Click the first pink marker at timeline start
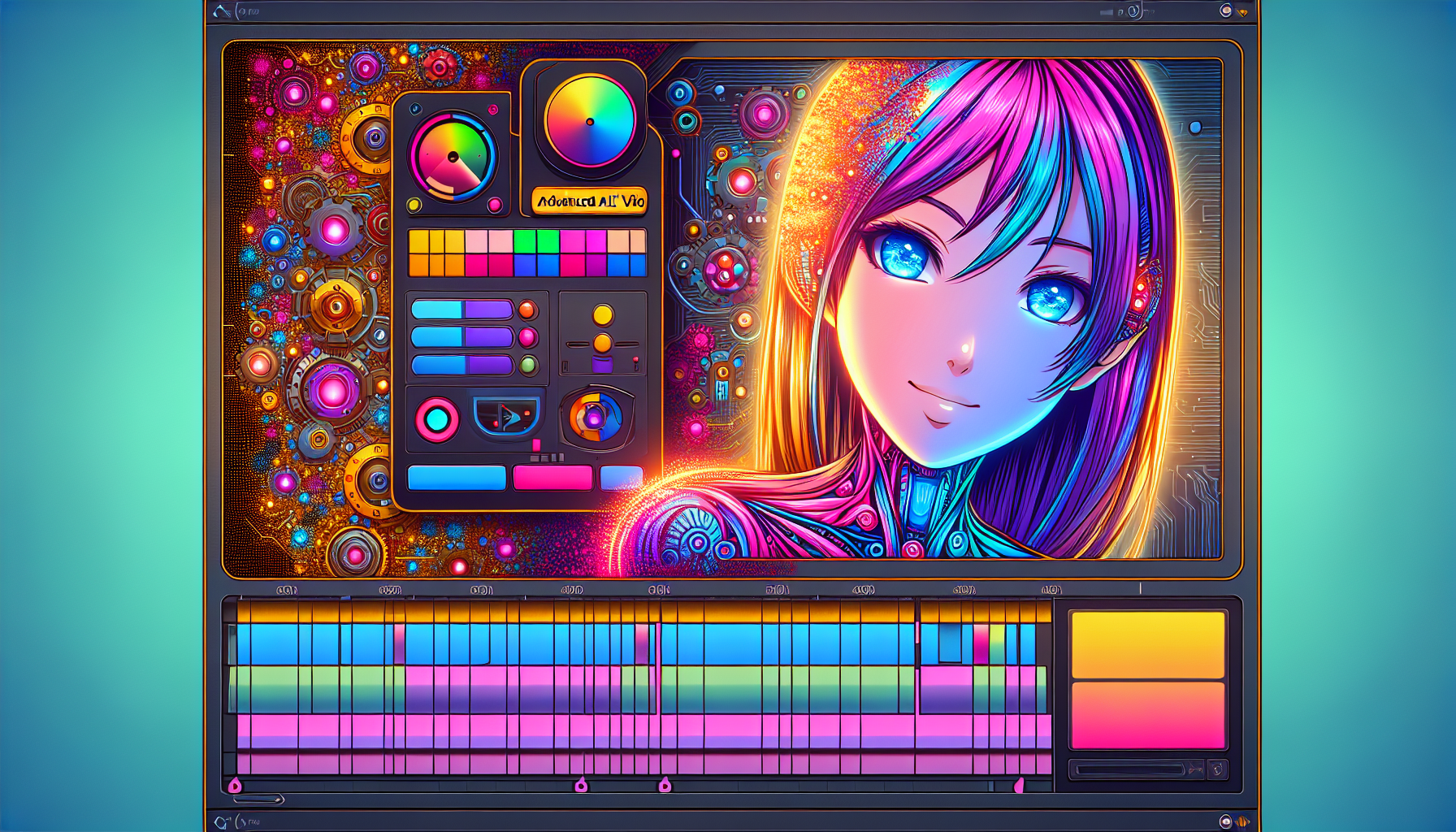 click(x=235, y=785)
